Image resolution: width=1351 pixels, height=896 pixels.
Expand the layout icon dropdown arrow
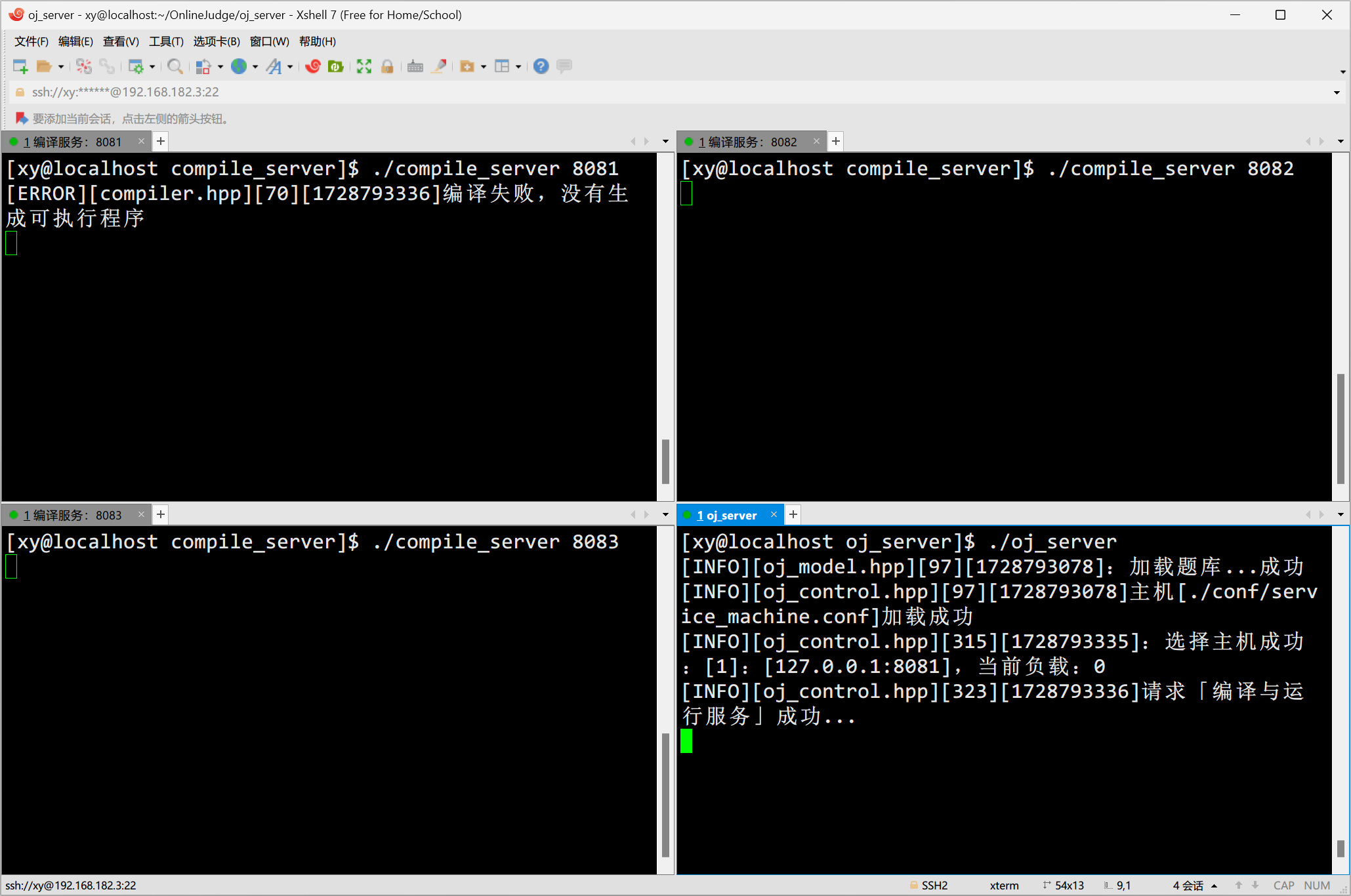click(x=518, y=67)
